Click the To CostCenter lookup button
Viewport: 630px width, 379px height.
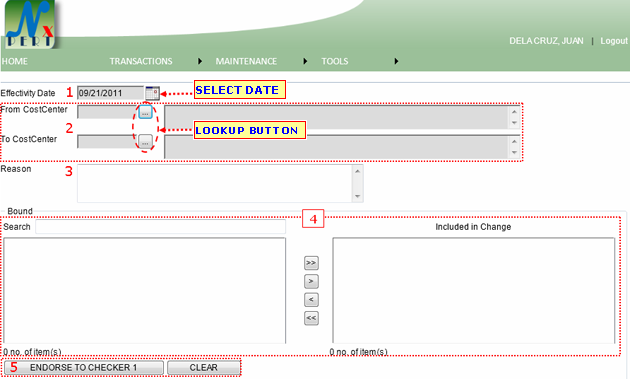145,141
